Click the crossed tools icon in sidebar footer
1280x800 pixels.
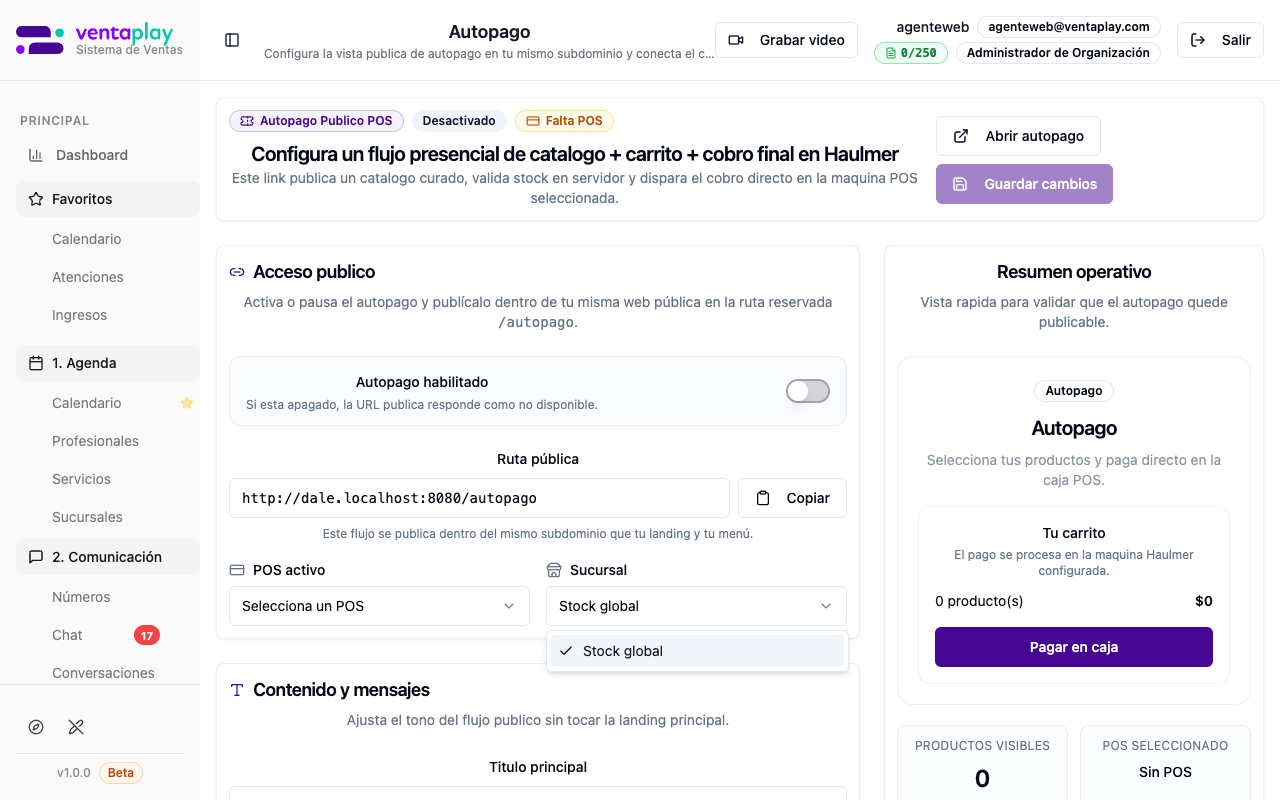click(x=76, y=727)
